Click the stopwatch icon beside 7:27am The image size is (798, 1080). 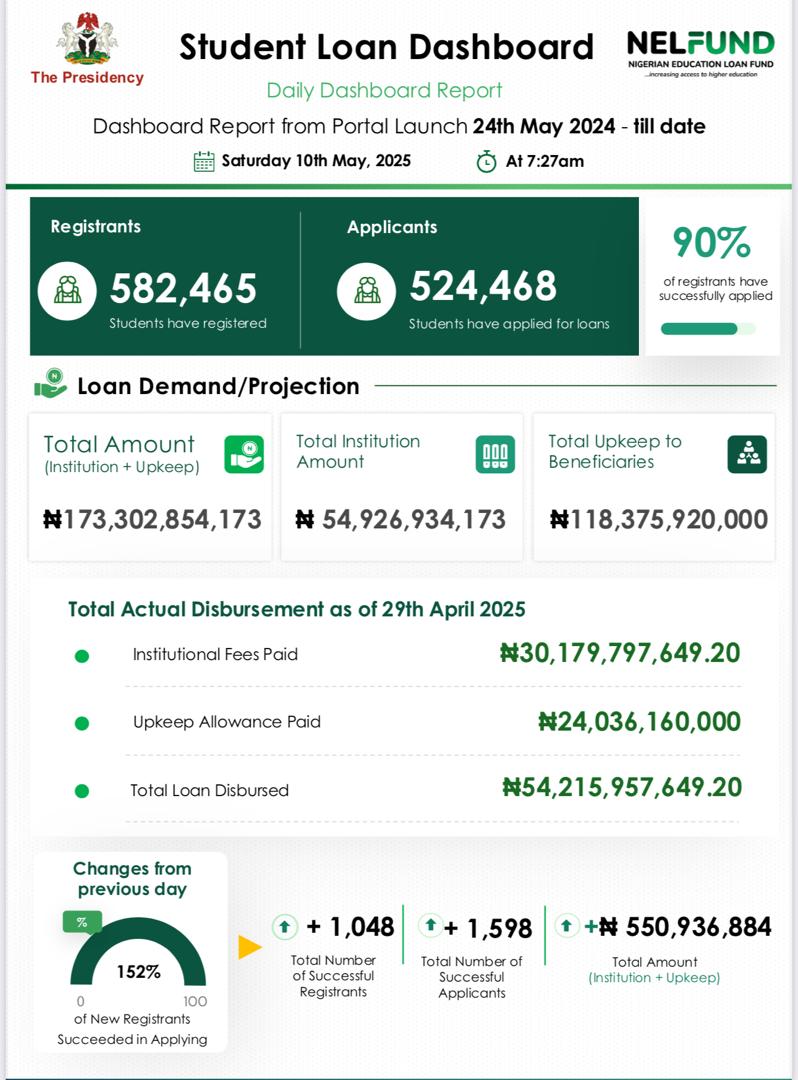point(486,161)
